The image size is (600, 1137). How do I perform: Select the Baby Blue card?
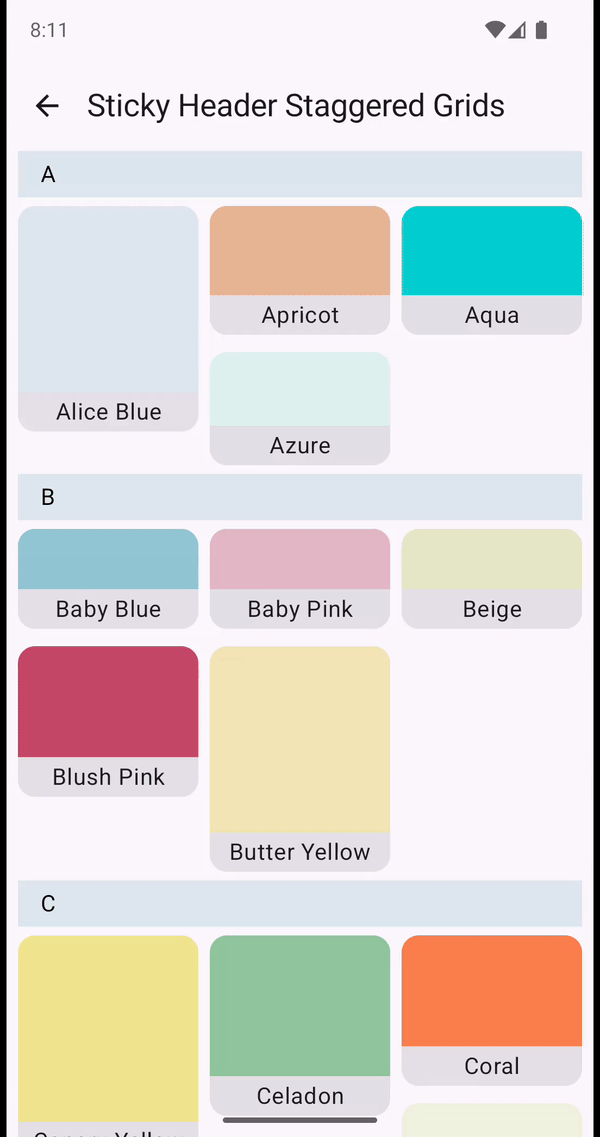108,577
